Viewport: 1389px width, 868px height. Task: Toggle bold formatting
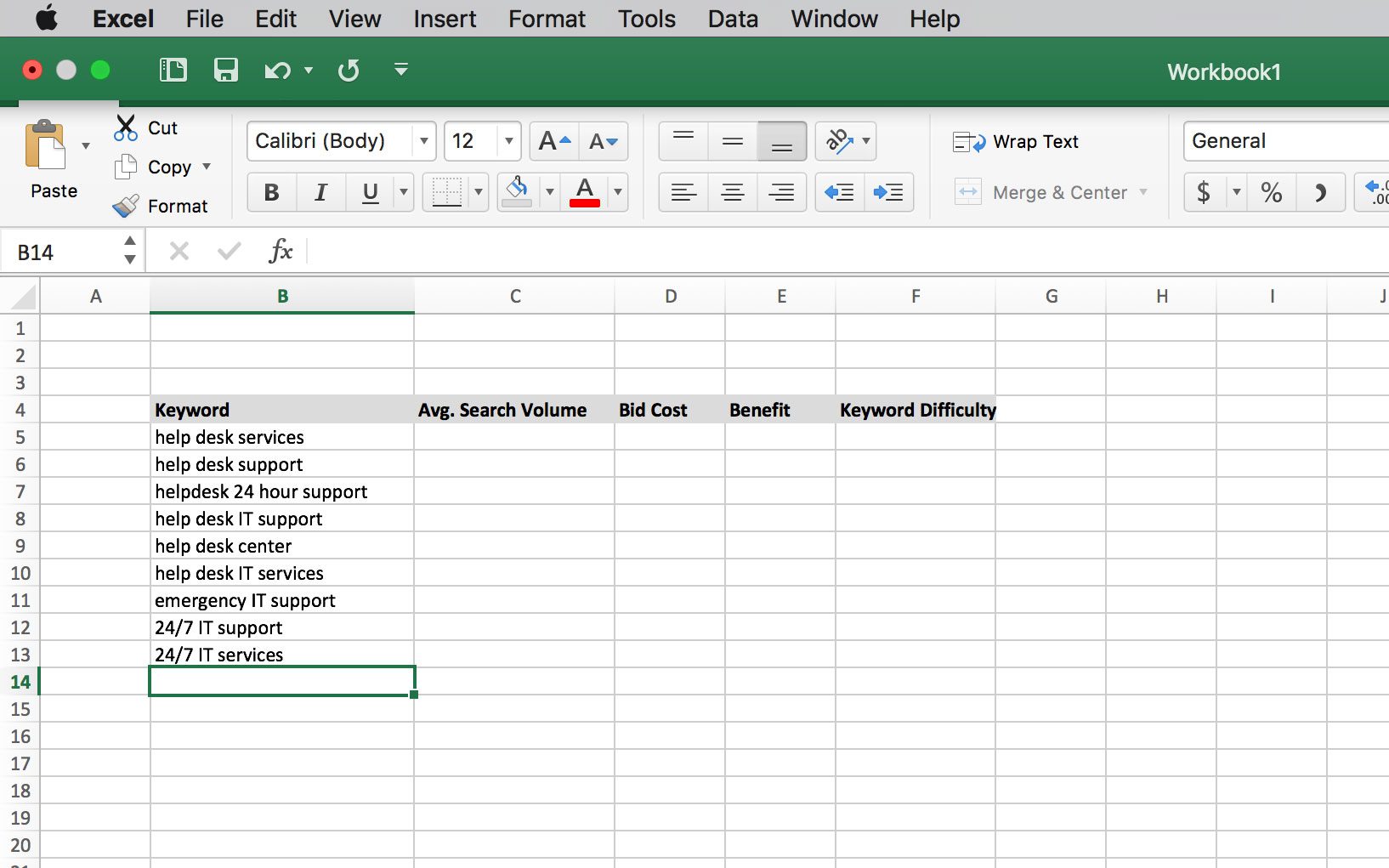(272, 193)
